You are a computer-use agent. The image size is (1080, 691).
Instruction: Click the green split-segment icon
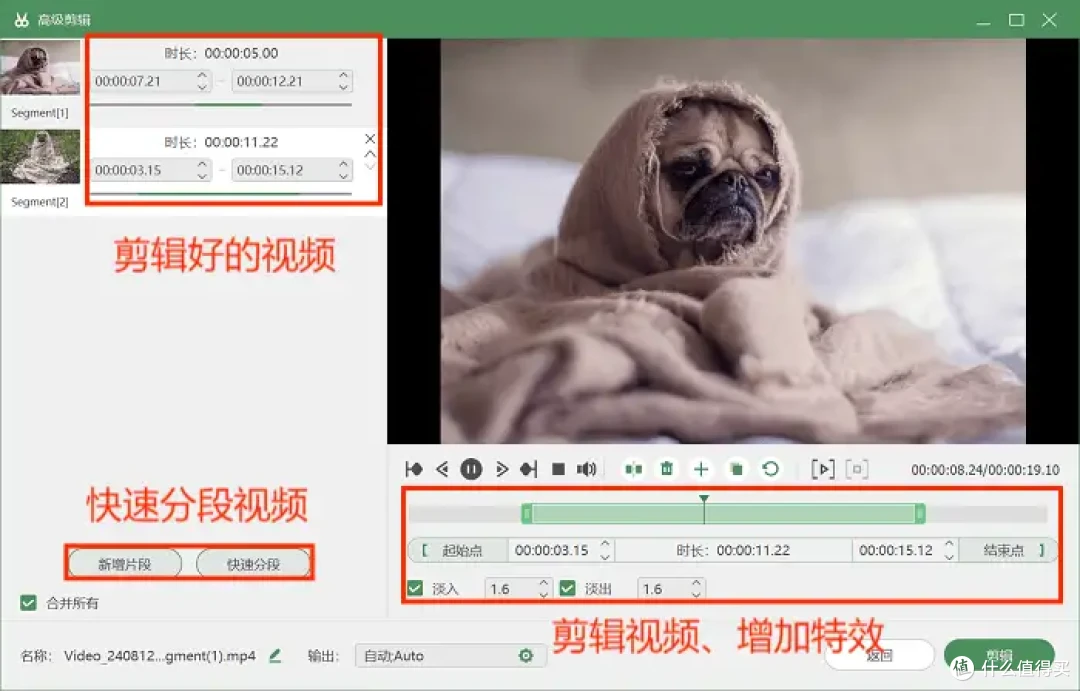point(633,469)
